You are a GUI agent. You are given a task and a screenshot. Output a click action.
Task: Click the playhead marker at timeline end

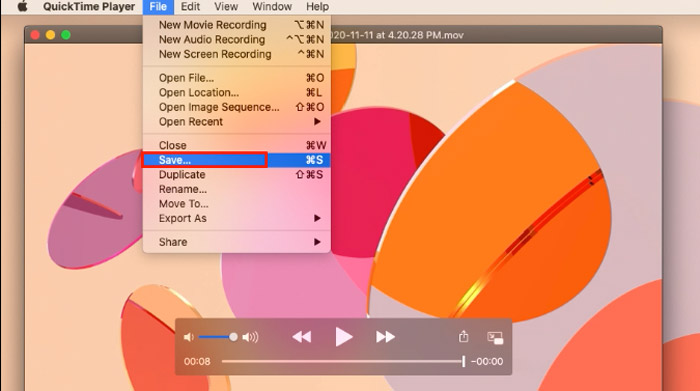(x=464, y=362)
